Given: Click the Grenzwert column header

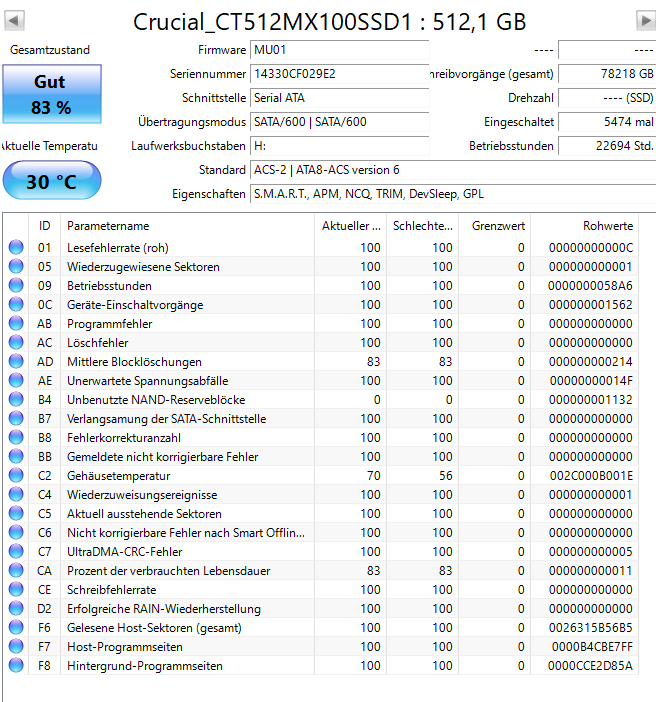Looking at the screenshot, I should coord(495,226).
